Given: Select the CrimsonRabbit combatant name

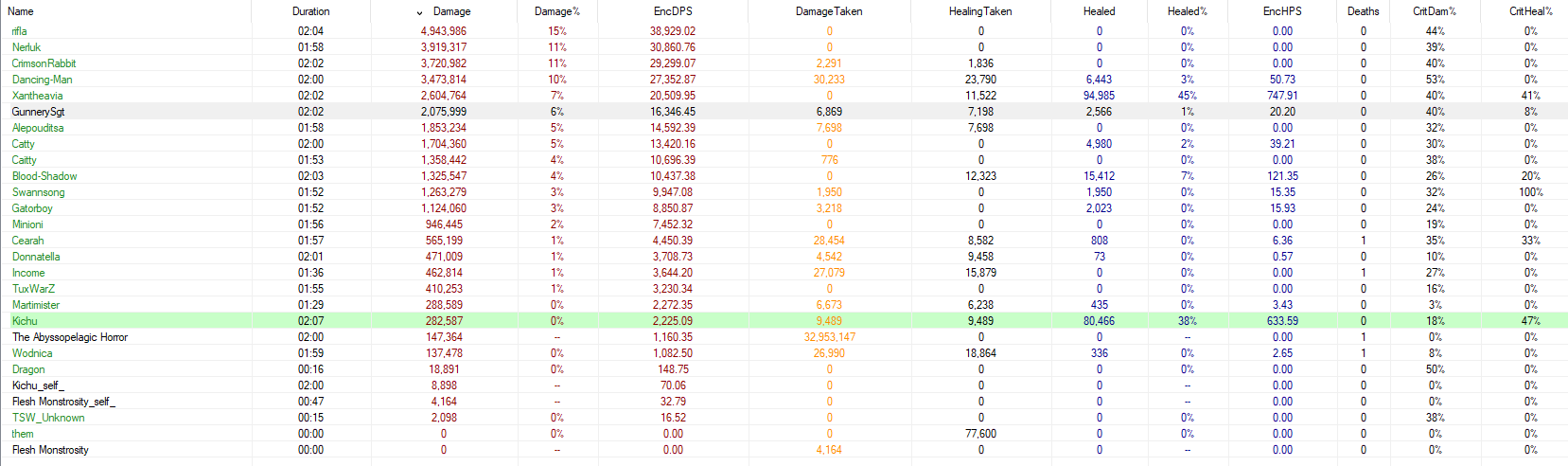Looking at the screenshot, I should click(x=44, y=63).
